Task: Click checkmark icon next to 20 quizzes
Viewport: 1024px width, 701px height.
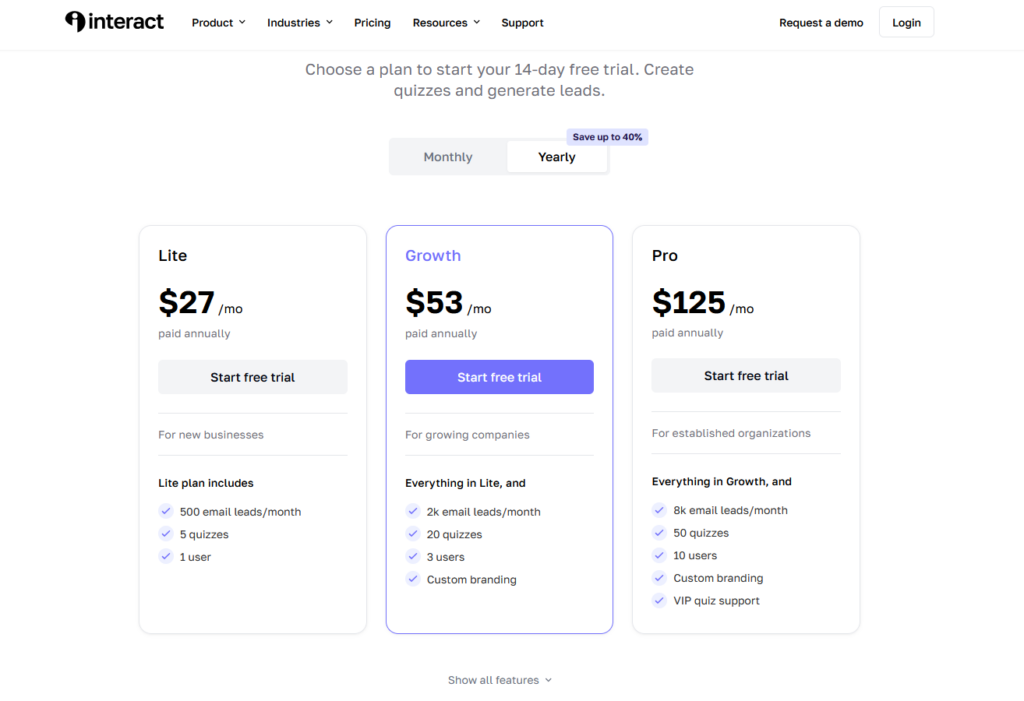Action: [x=413, y=534]
